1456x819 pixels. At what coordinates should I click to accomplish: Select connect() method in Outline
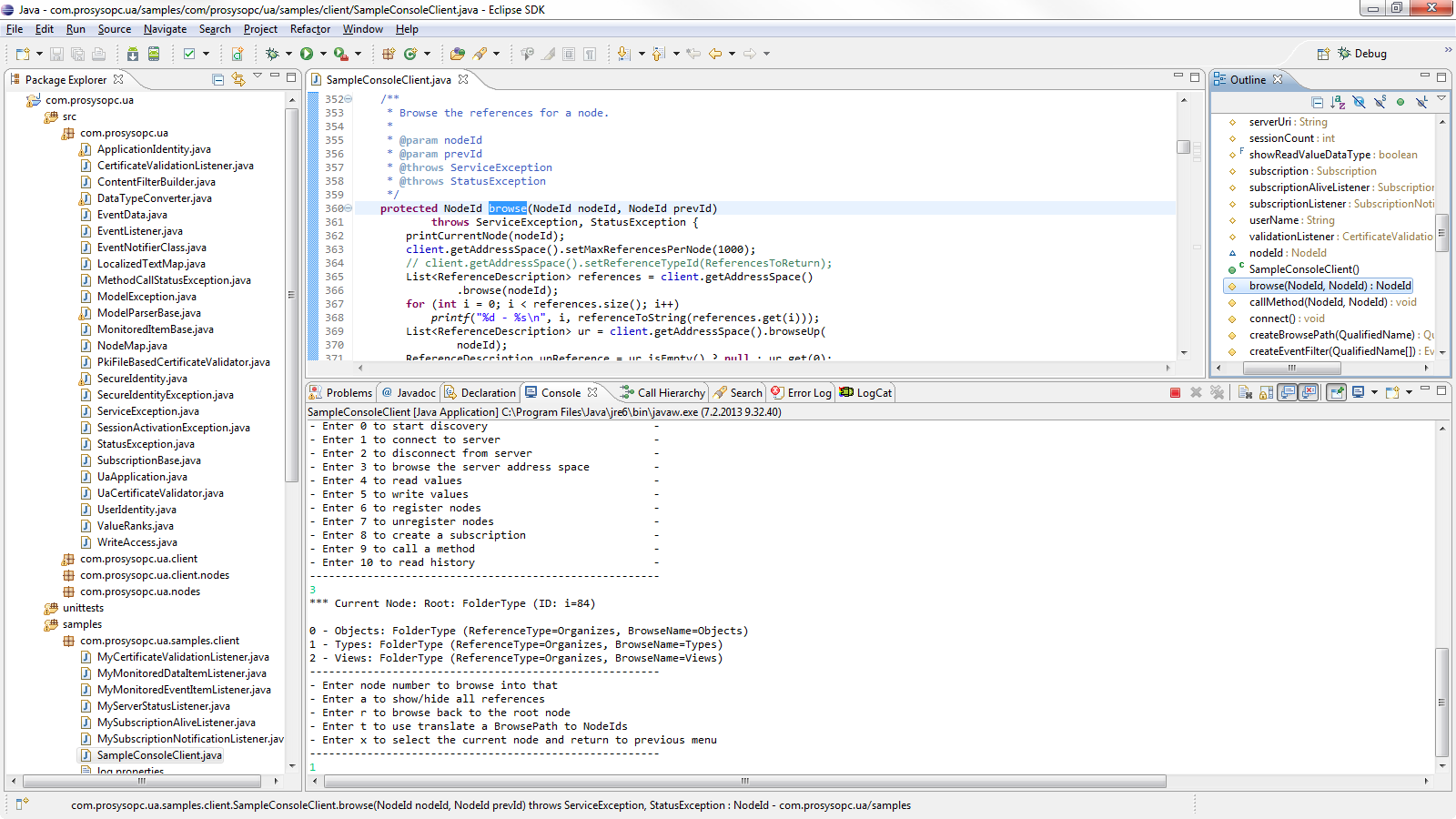point(1271,318)
